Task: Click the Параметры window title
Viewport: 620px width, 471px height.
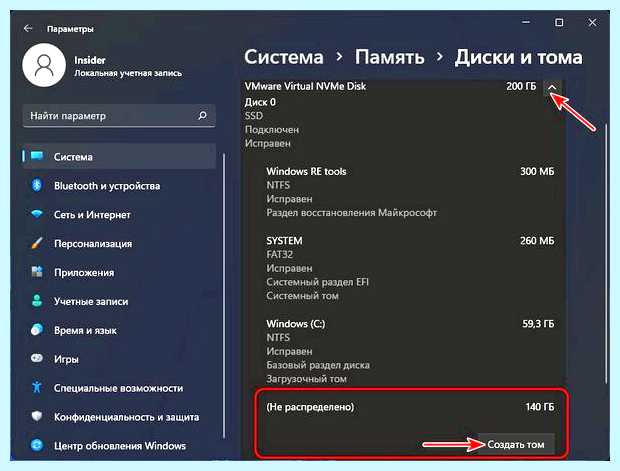Action: click(70, 29)
